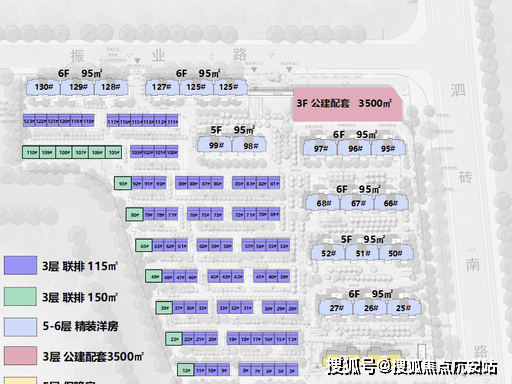Click the pink 3层 公建配套3500㎡ legend swatch

(x=20, y=356)
